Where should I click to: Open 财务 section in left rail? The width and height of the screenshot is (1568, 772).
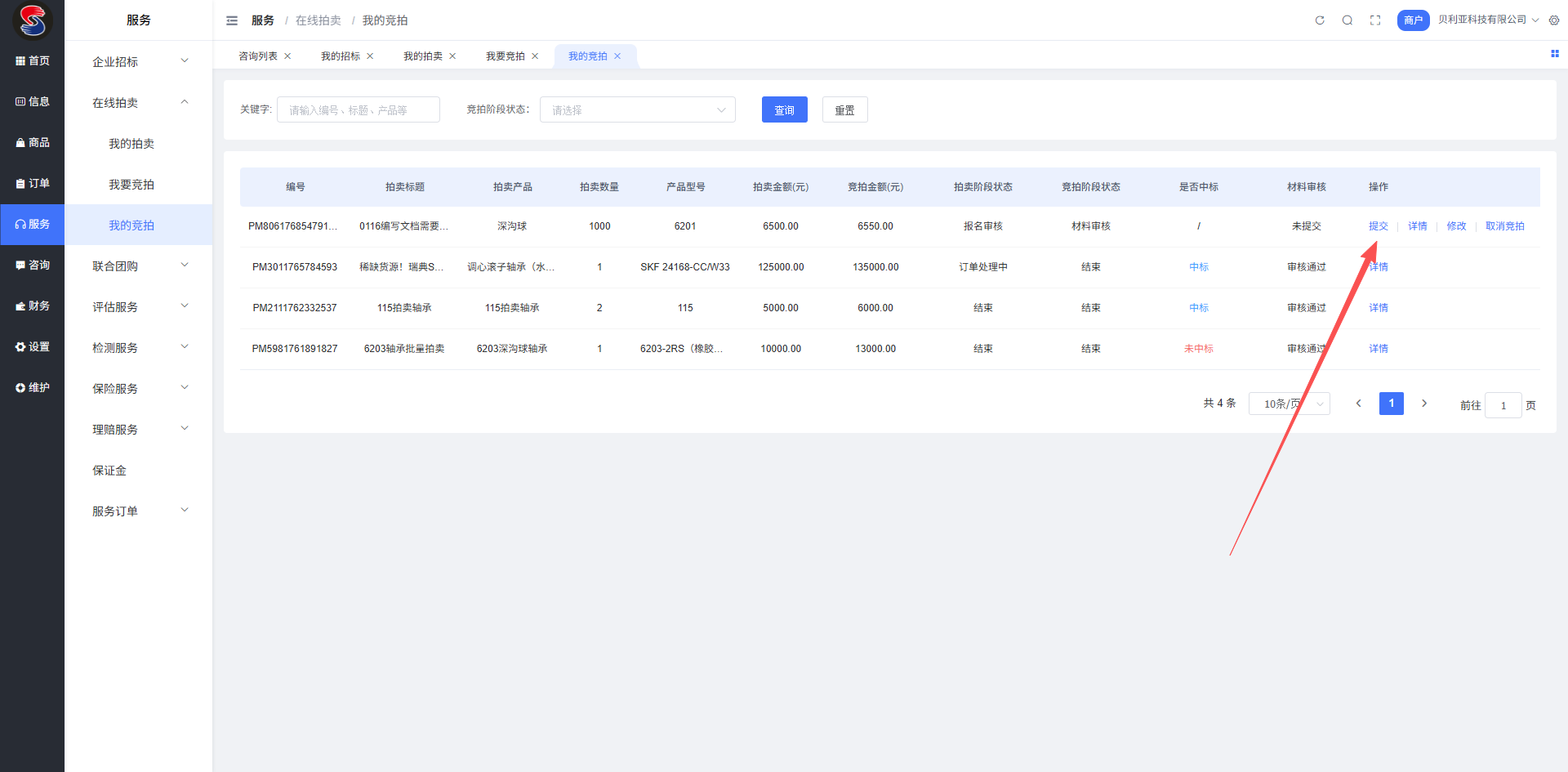point(33,306)
